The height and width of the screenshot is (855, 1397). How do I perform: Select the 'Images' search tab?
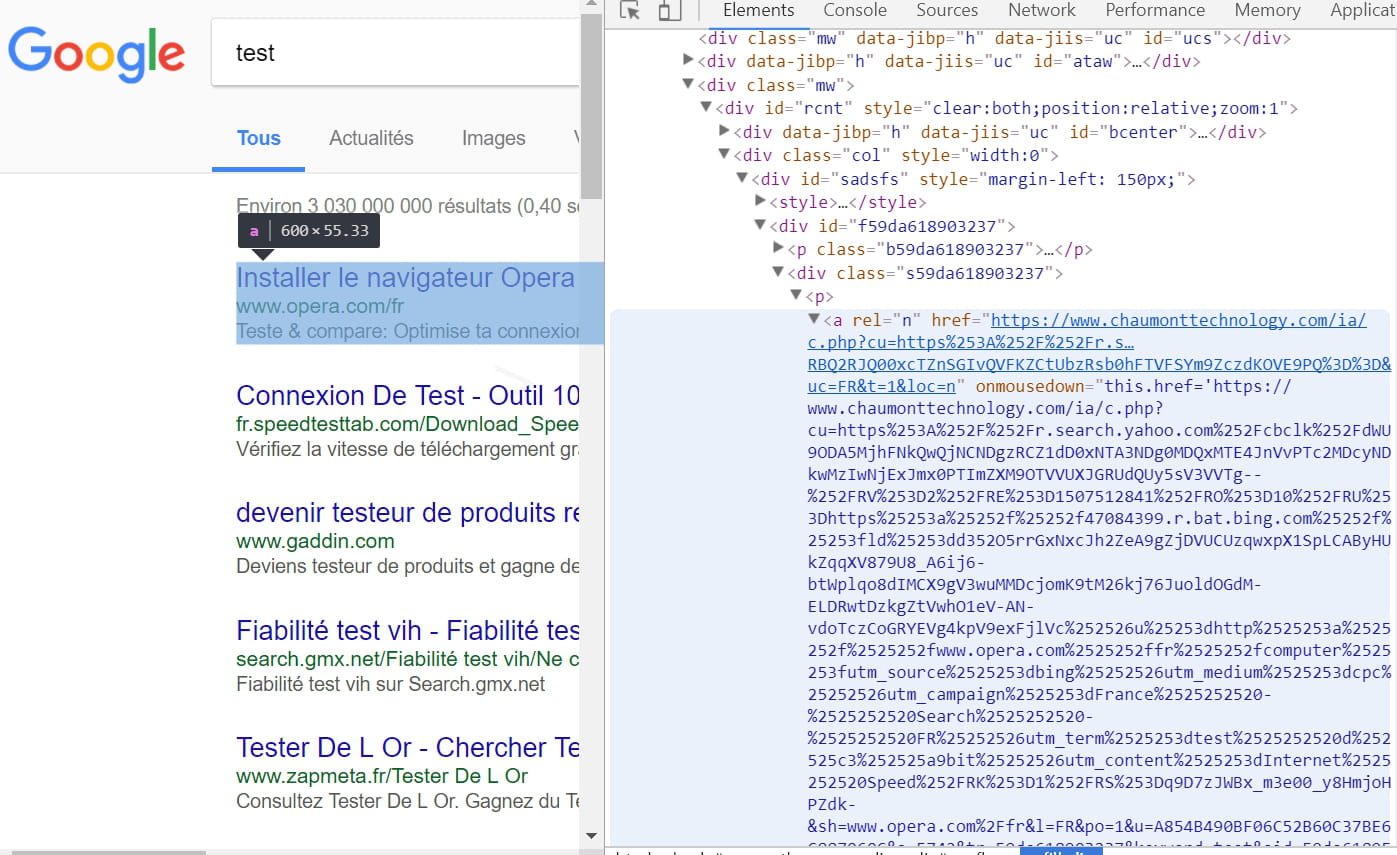(x=493, y=139)
